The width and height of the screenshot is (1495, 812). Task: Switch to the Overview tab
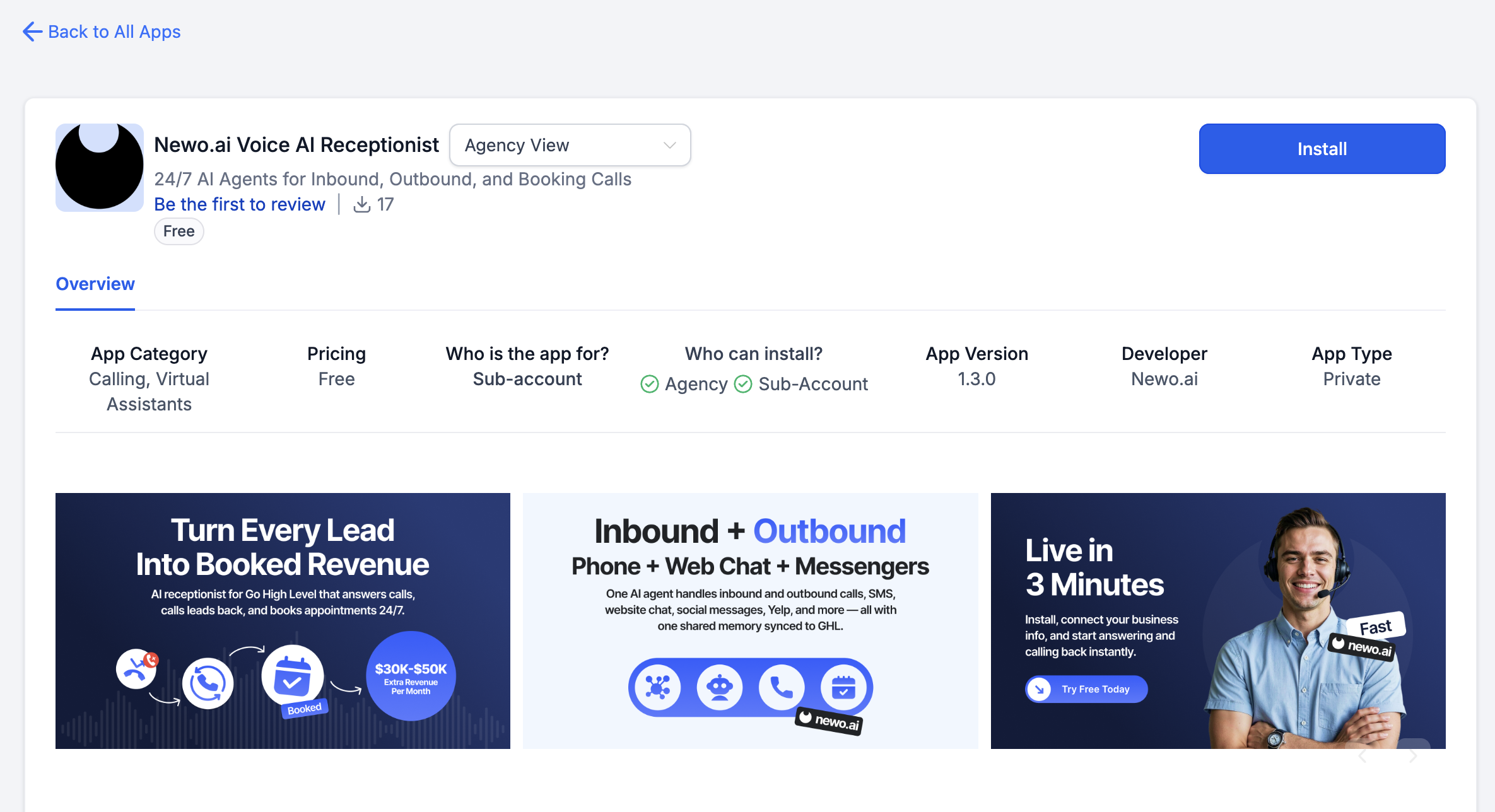click(95, 284)
